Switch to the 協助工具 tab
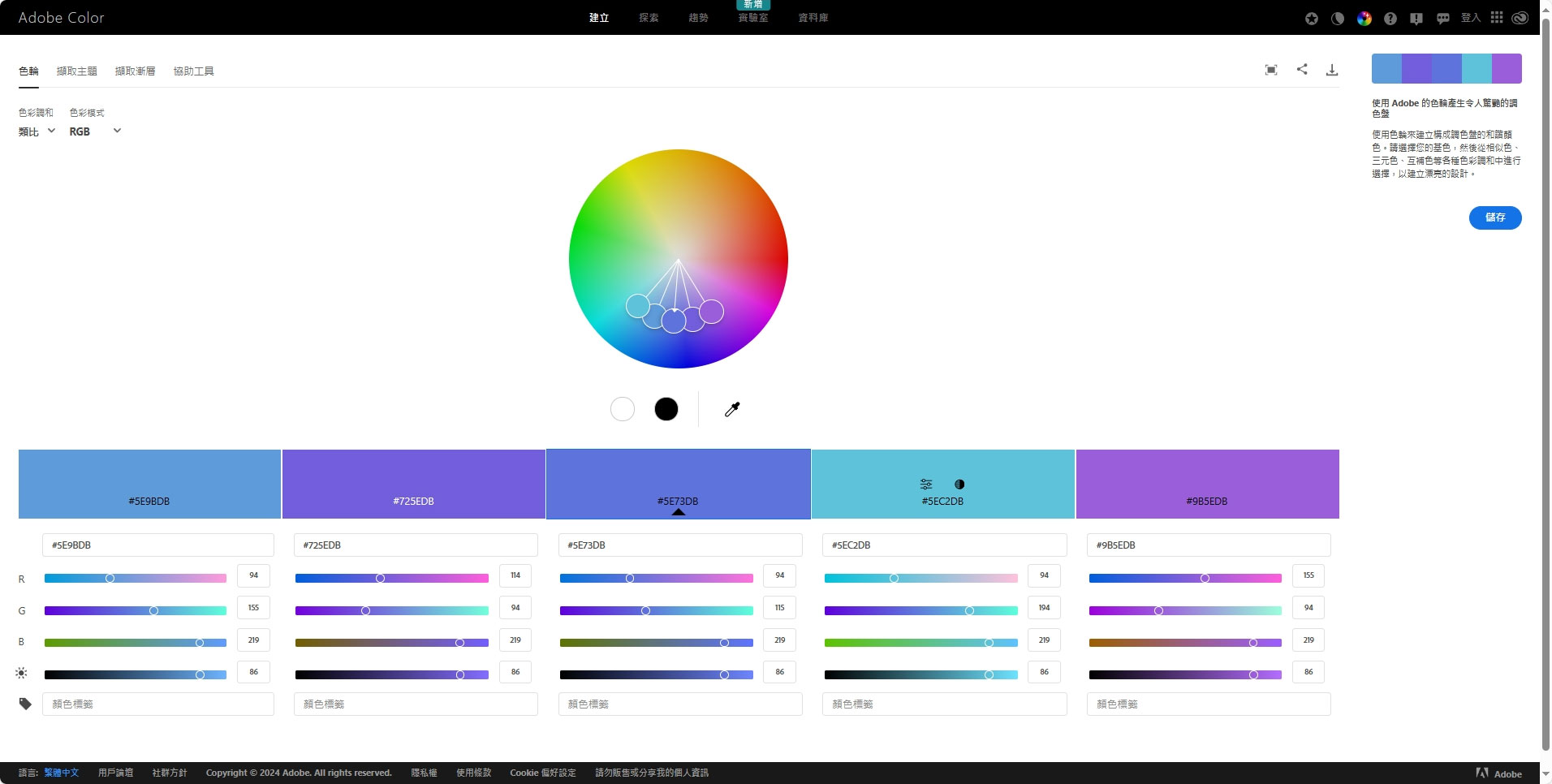 point(194,71)
